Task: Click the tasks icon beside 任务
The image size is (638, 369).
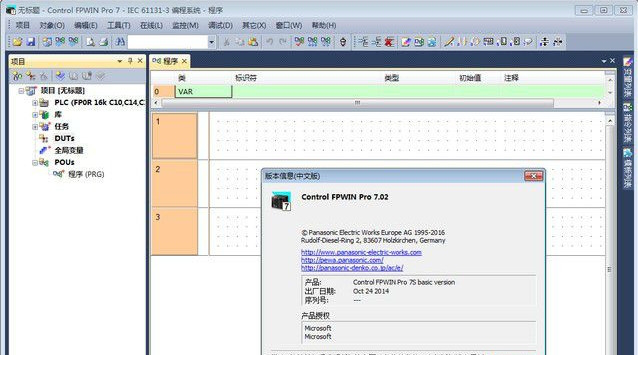Action: (45, 127)
